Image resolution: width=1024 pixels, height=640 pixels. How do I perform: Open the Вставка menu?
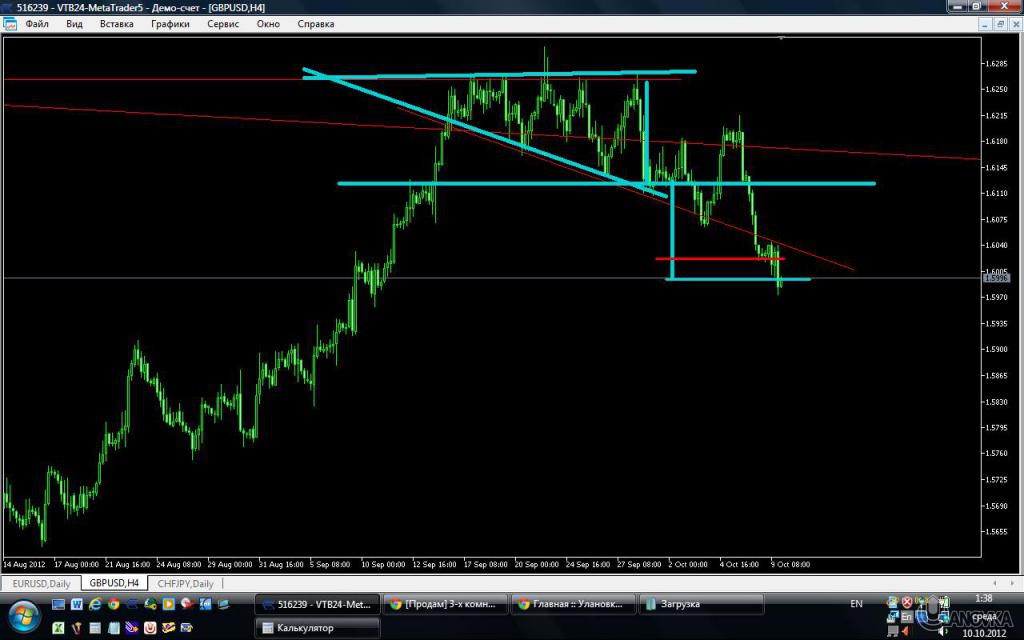[x=116, y=24]
